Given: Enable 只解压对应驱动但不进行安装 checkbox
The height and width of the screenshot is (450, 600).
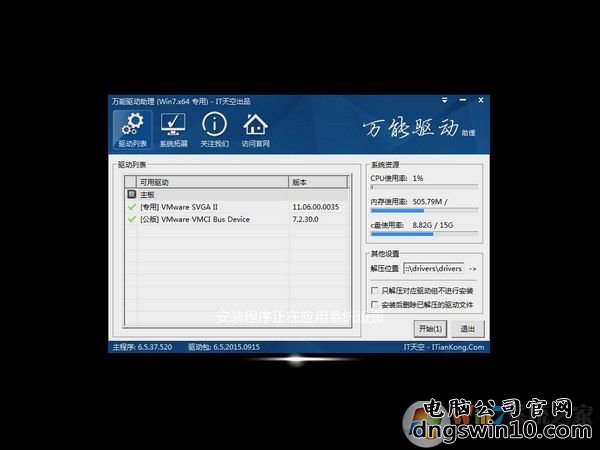Looking at the screenshot, I should [x=375, y=290].
